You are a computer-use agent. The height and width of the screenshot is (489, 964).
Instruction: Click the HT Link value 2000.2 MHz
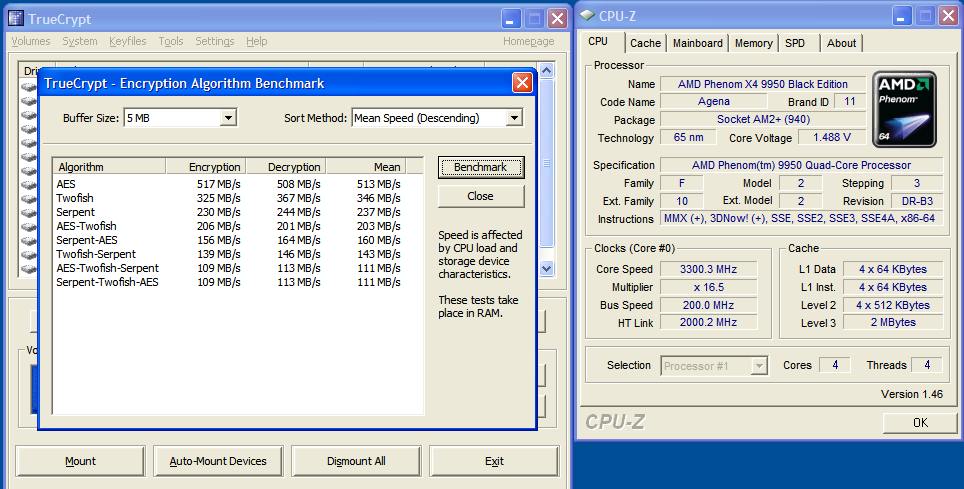(x=708, y=323)
